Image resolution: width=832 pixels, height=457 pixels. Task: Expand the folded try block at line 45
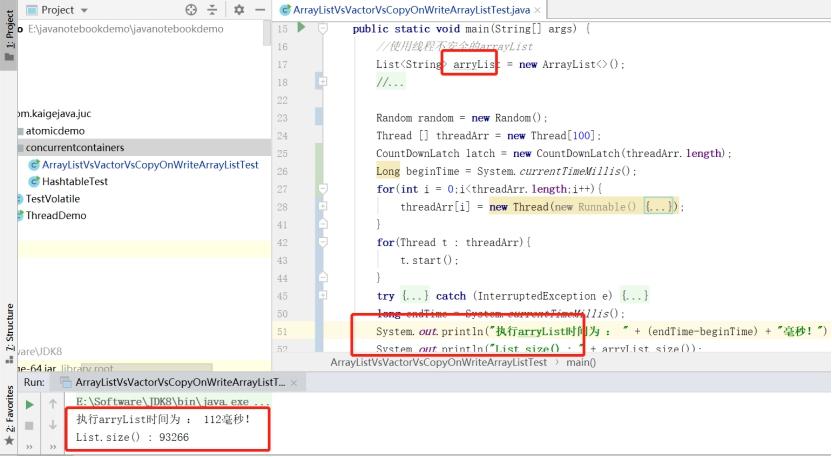[323, 296]
